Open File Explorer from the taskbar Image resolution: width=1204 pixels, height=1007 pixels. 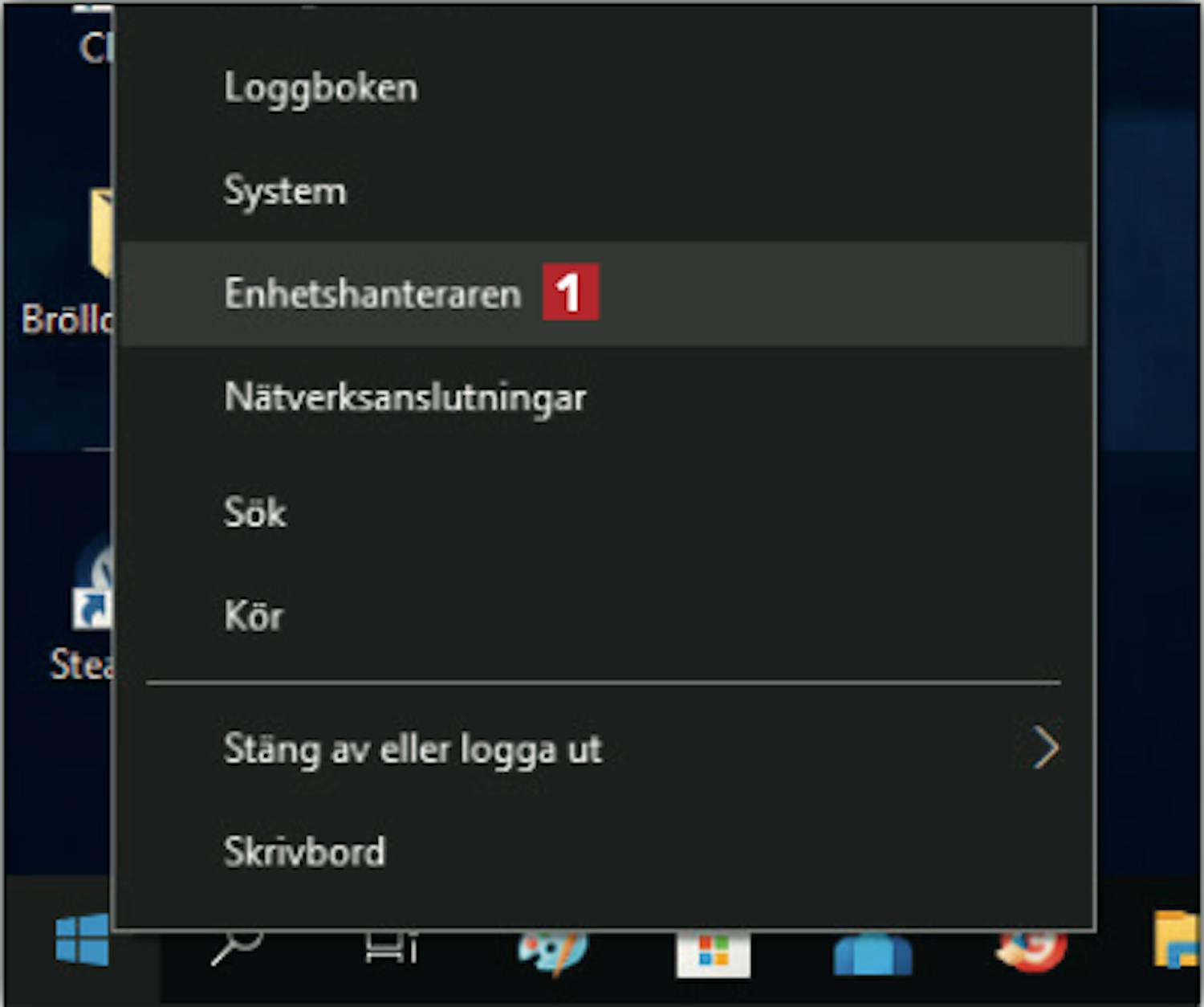tap(1177, 940)
